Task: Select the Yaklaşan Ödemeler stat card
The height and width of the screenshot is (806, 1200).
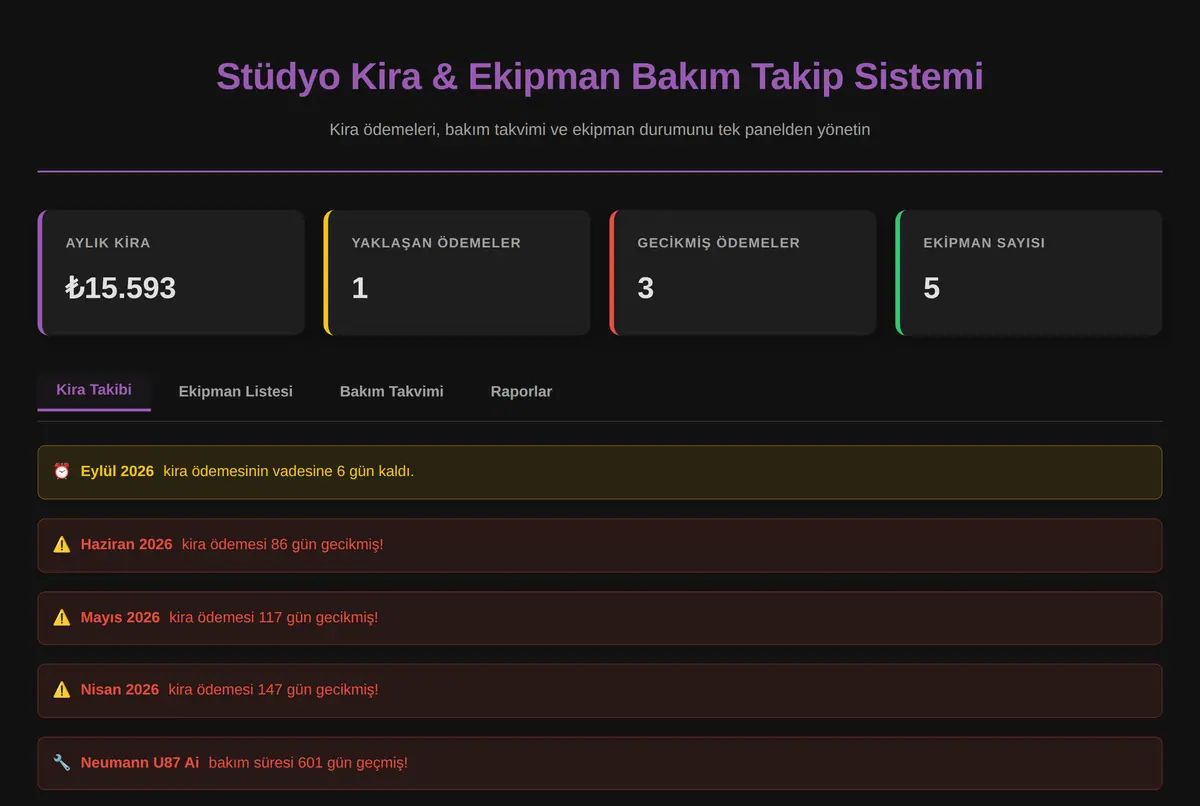Action: tap(457, 272)
